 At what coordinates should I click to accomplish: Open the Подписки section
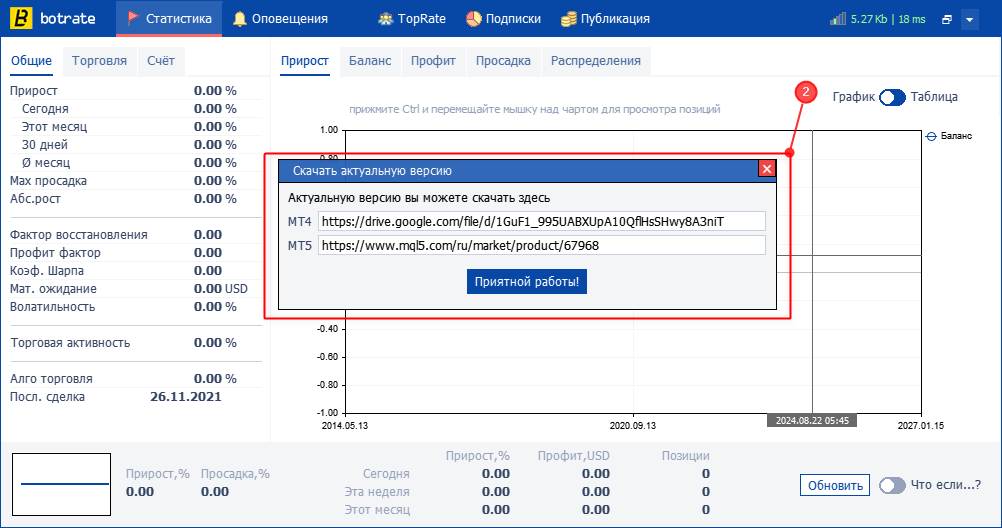pyautogui.click(x=503, y=19)
